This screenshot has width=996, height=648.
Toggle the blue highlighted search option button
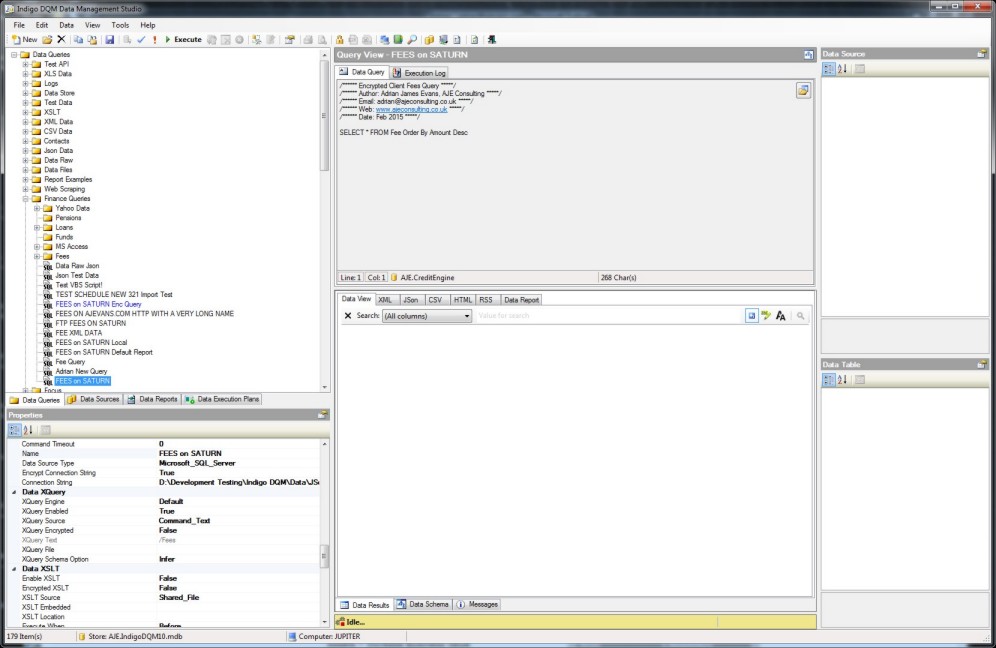(751, 316)
